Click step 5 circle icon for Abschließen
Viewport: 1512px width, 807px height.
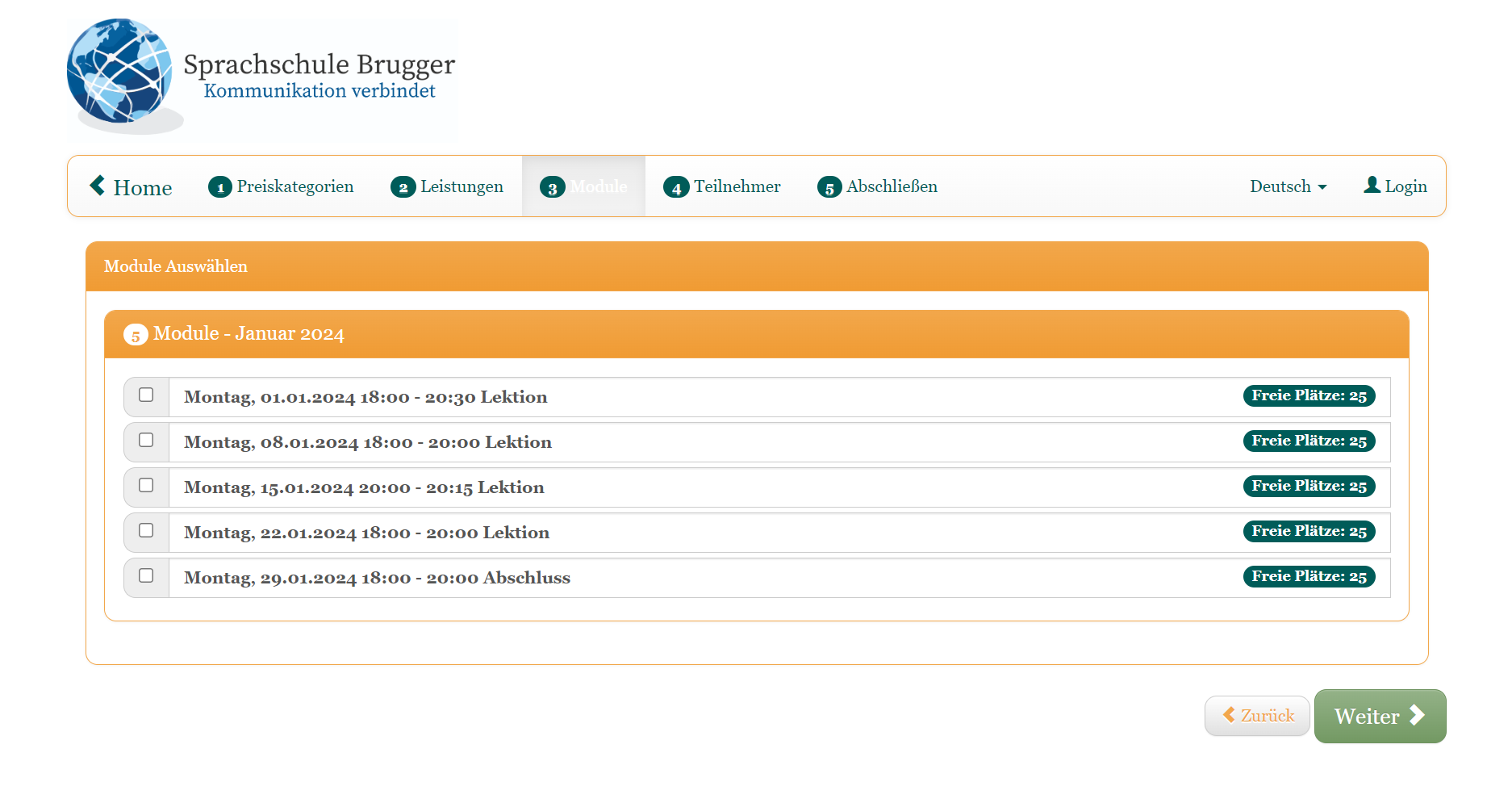click(829, 186)
